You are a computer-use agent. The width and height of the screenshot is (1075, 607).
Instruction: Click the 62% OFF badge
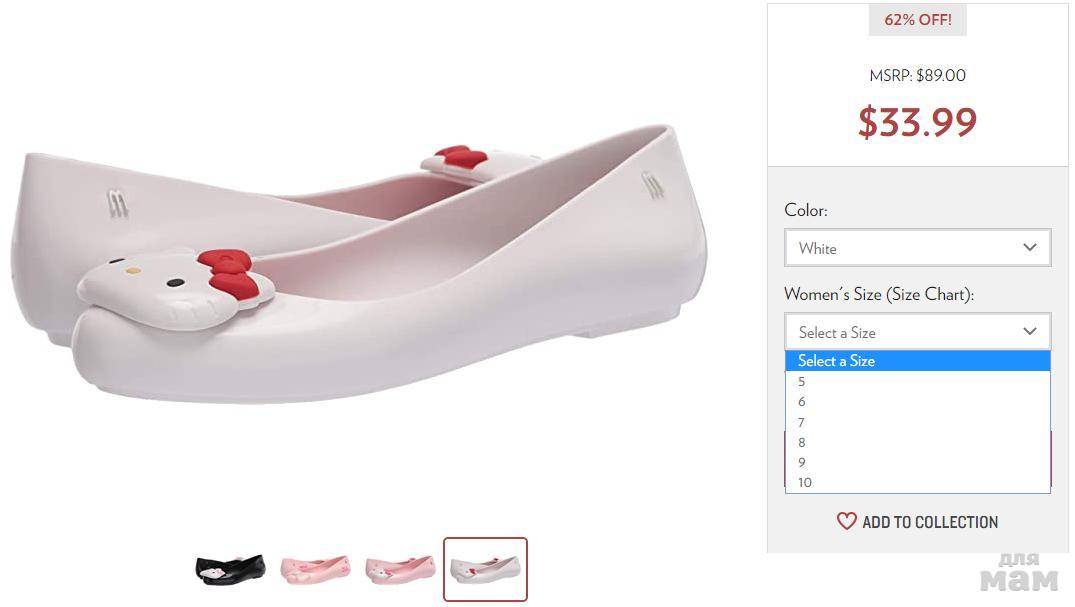[x=917, y=20]
